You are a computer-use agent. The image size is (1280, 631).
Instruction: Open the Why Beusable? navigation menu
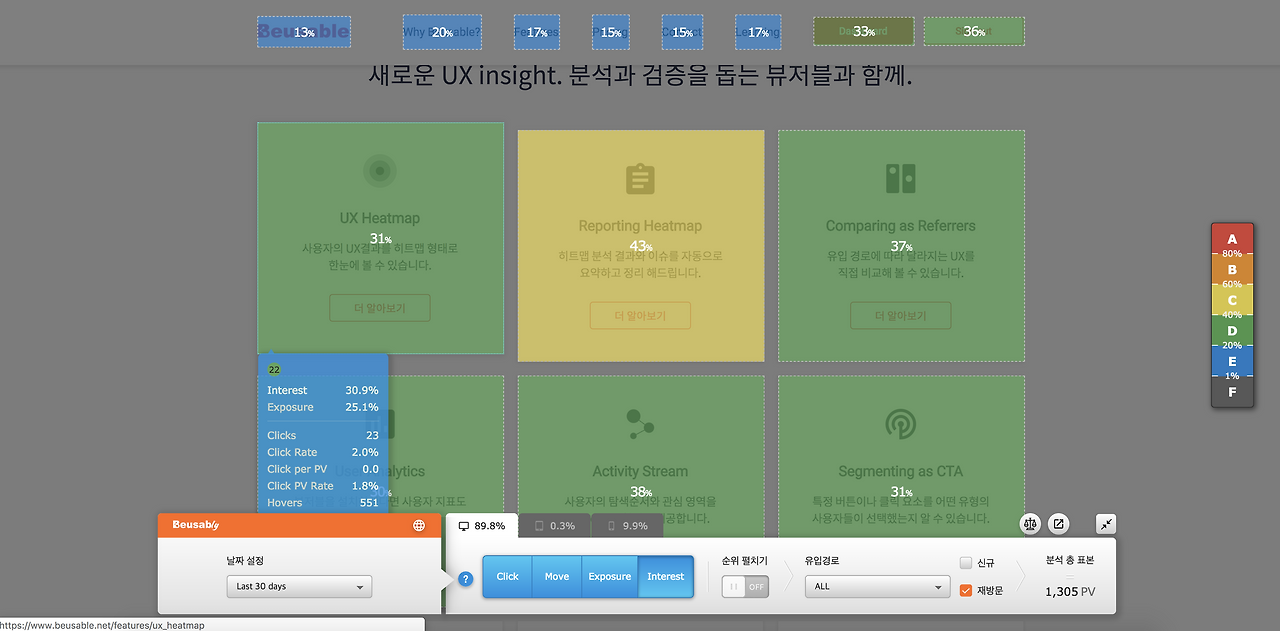click(442, 31)
